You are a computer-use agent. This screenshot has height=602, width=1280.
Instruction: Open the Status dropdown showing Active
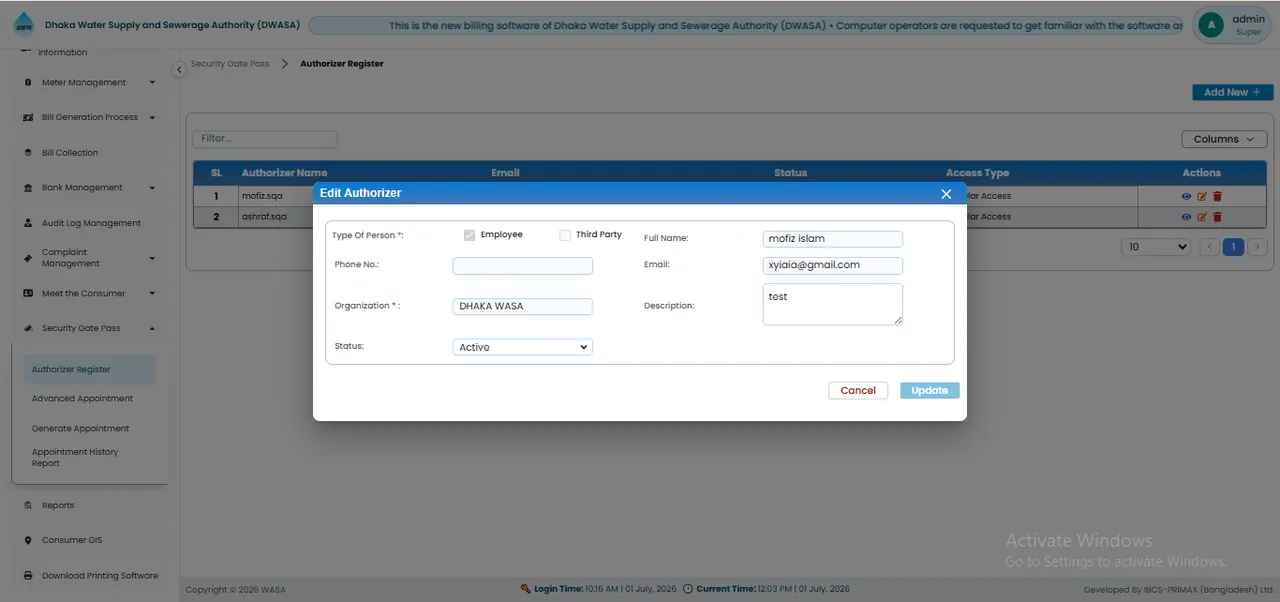[x=523, y=347]
